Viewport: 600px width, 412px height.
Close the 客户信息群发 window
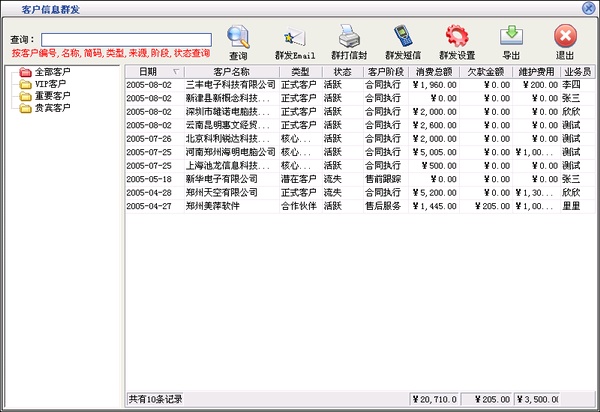(x=590, y=7)
